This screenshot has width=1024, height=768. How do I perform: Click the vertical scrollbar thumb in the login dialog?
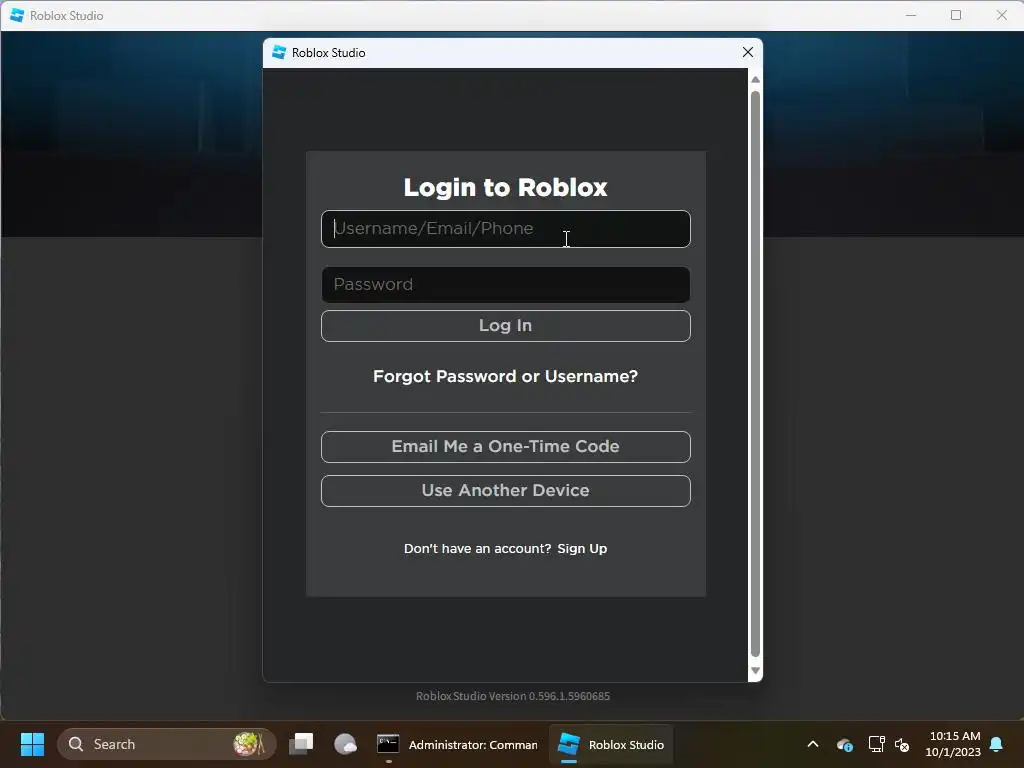[x=755, y=374]
